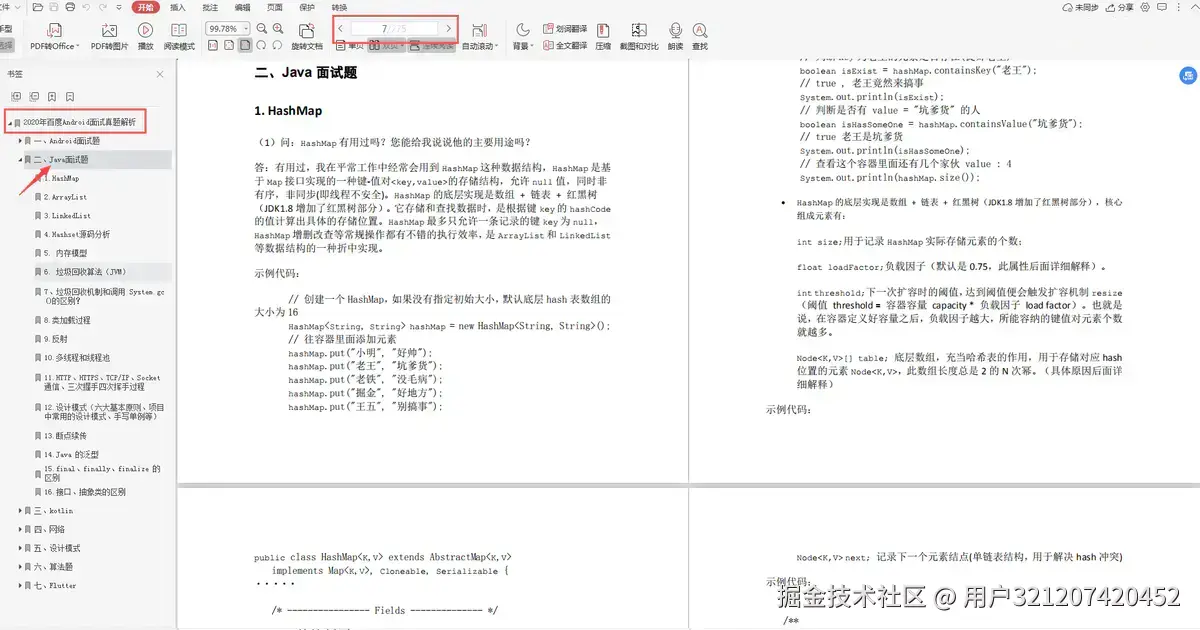The width and height of the screenshot is (1200, 630).
Task: Click the PDF转Office converter icon
Action: coord(54,32)
